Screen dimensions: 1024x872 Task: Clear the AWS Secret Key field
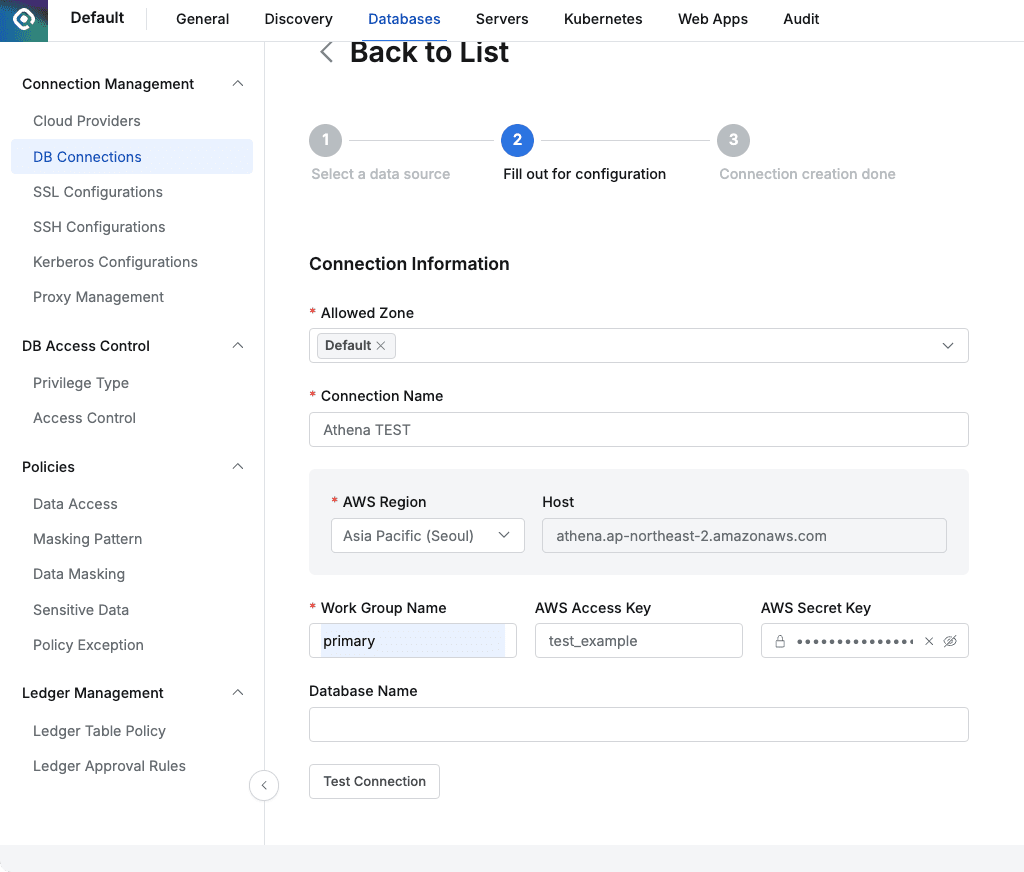[x=928, y=641]
